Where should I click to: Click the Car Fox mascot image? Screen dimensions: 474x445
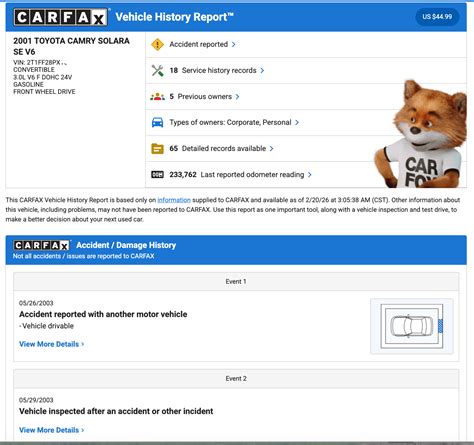click(x=423, y=134)
